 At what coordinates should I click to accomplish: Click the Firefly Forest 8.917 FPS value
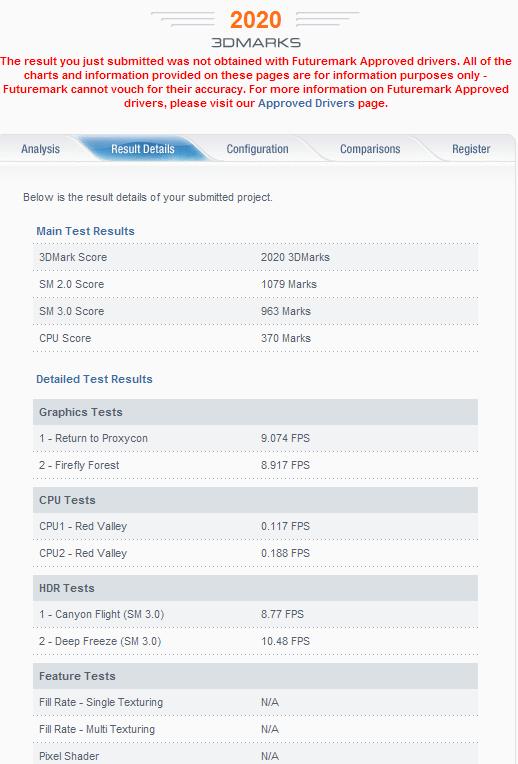[285, 465]
